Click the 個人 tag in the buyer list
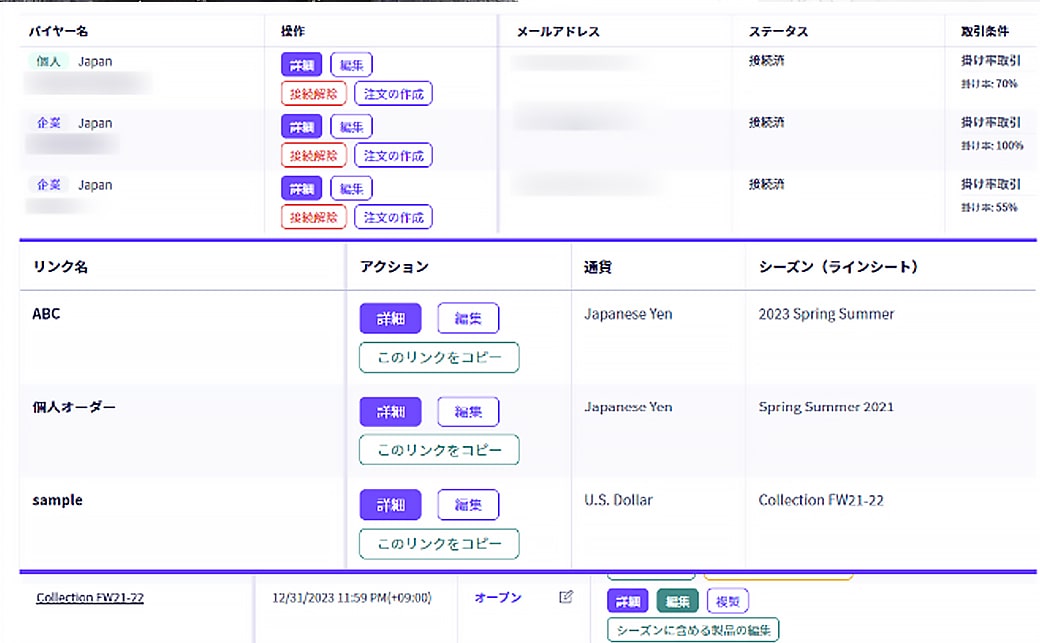The height and width of the screenshot is (643, 1040). point(48,62)
